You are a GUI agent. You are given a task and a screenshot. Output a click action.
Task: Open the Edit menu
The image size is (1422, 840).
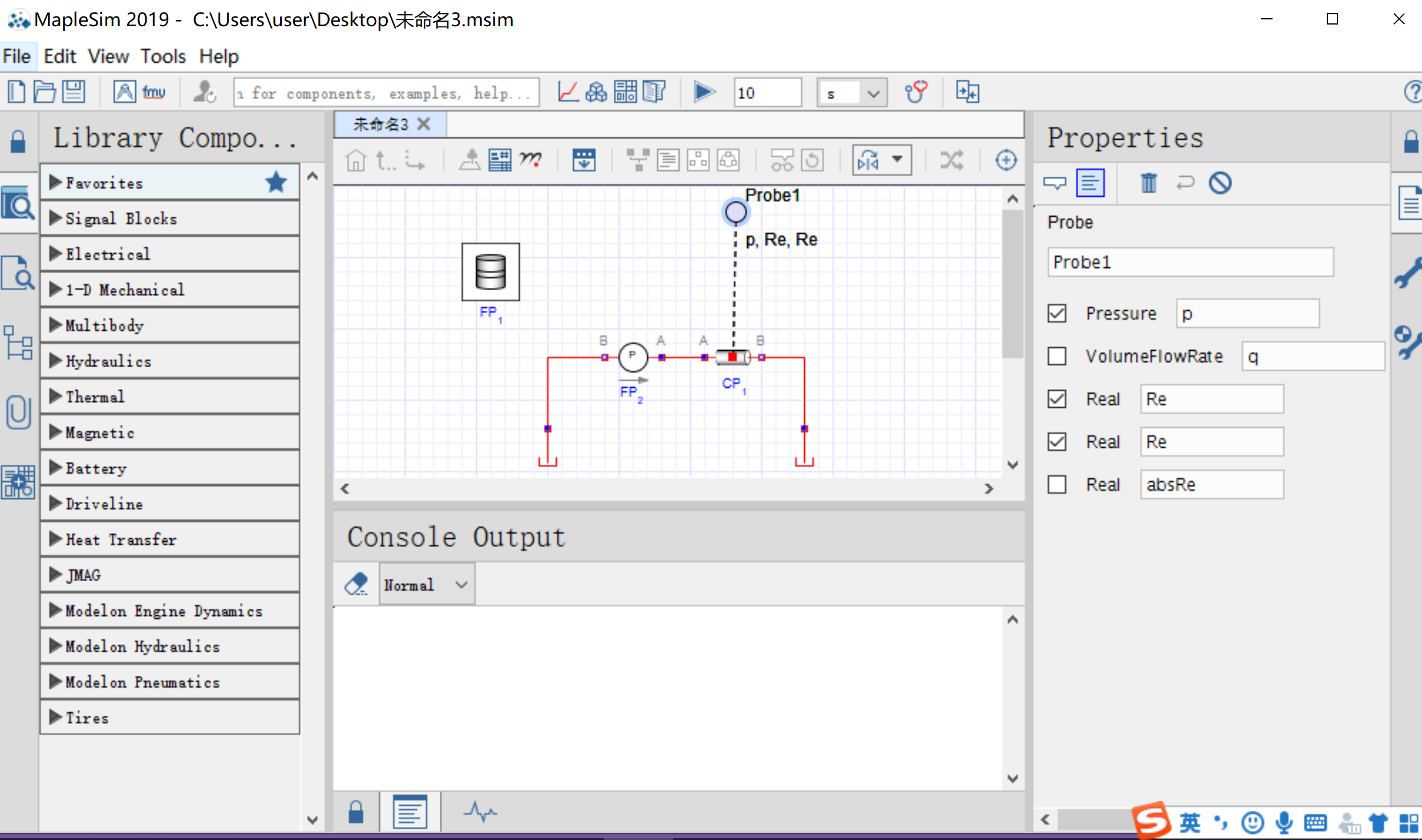click(59, 56)
